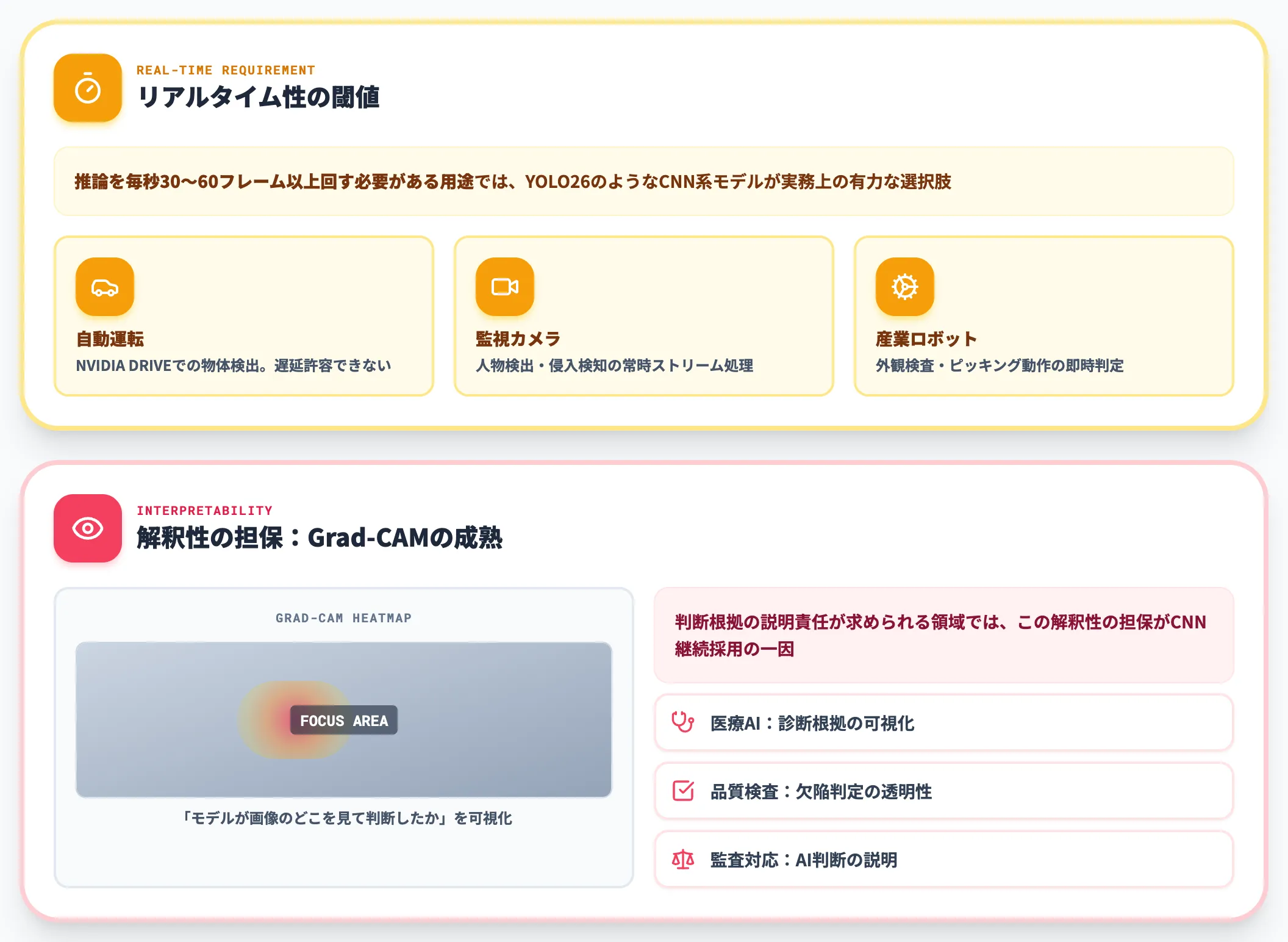
Task: Click the NVIDIA DRIVEでの物体検出 description
Action: (234, 365)
